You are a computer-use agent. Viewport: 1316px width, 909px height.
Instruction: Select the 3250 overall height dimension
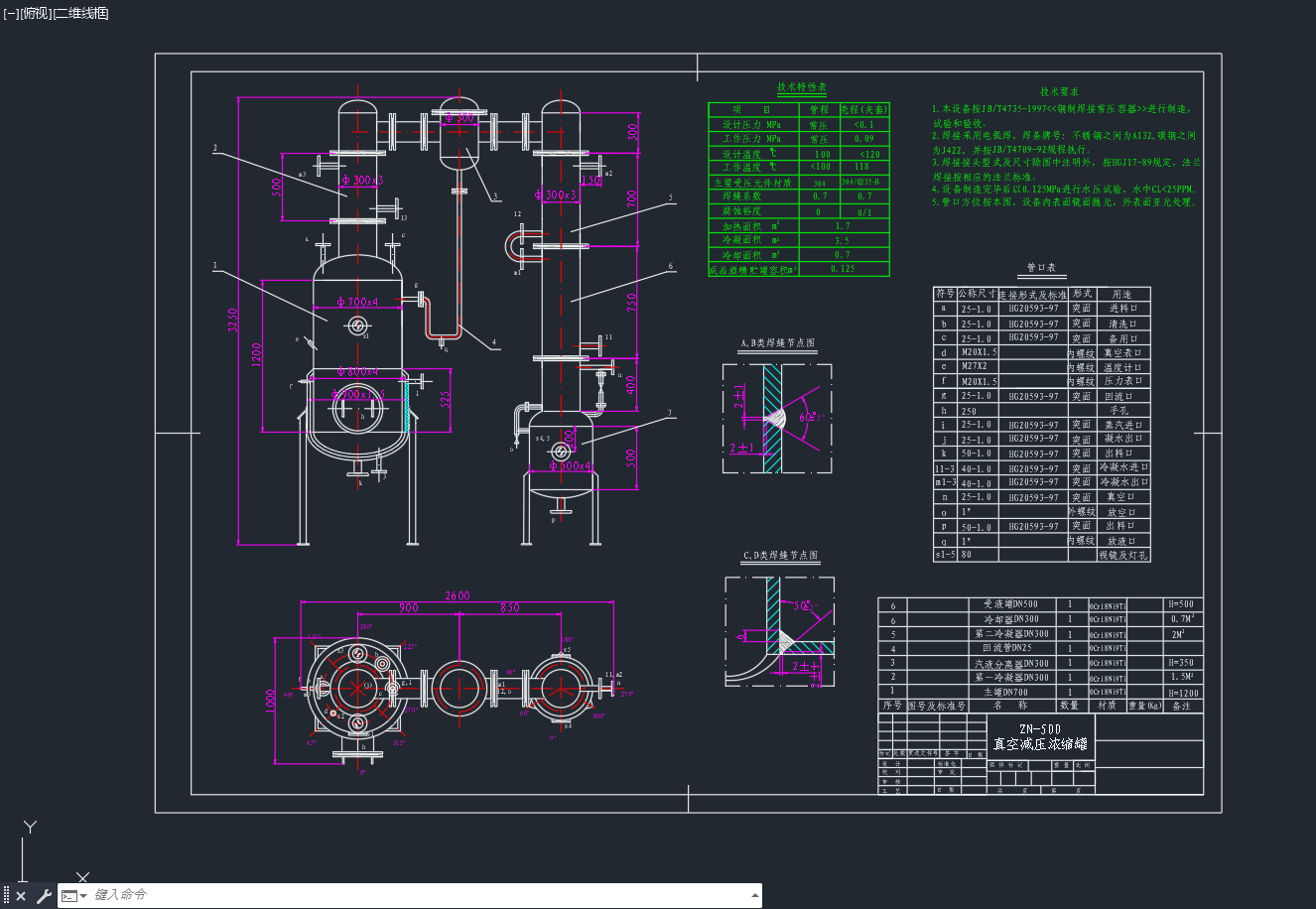coord(234,319)
